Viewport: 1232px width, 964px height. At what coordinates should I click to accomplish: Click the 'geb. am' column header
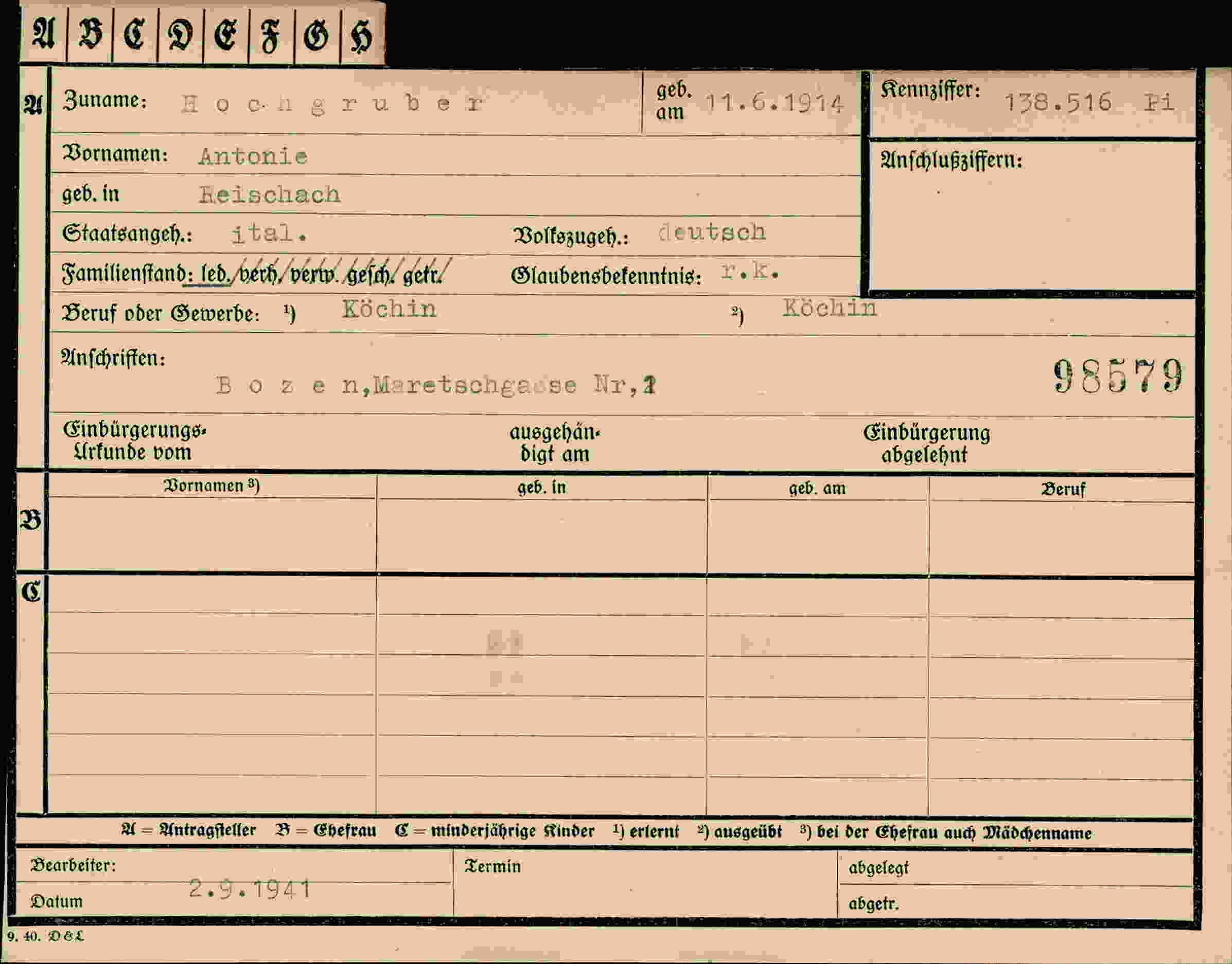coord(817,488)
